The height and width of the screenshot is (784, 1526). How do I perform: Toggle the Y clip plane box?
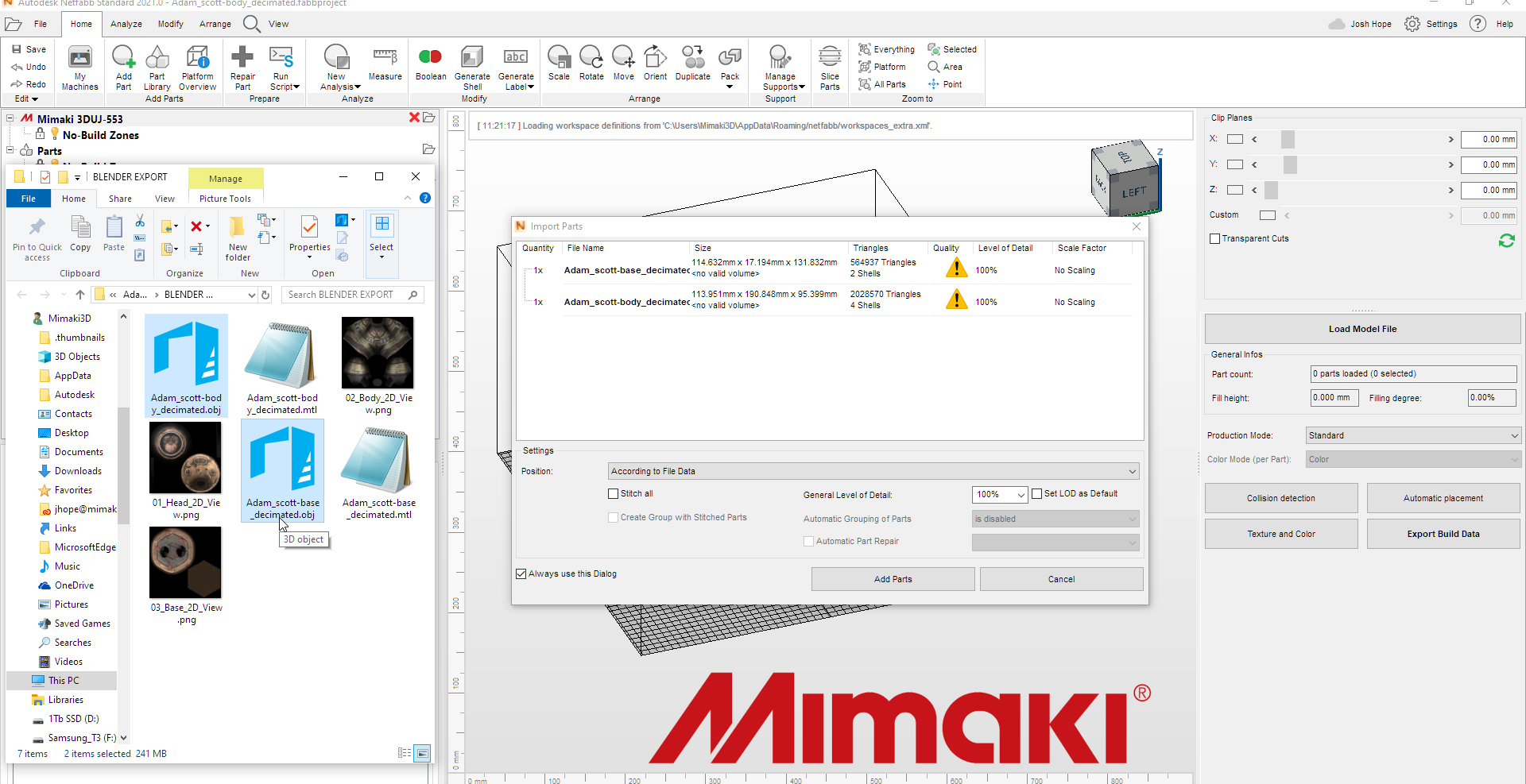click(x=1234, y=164)
